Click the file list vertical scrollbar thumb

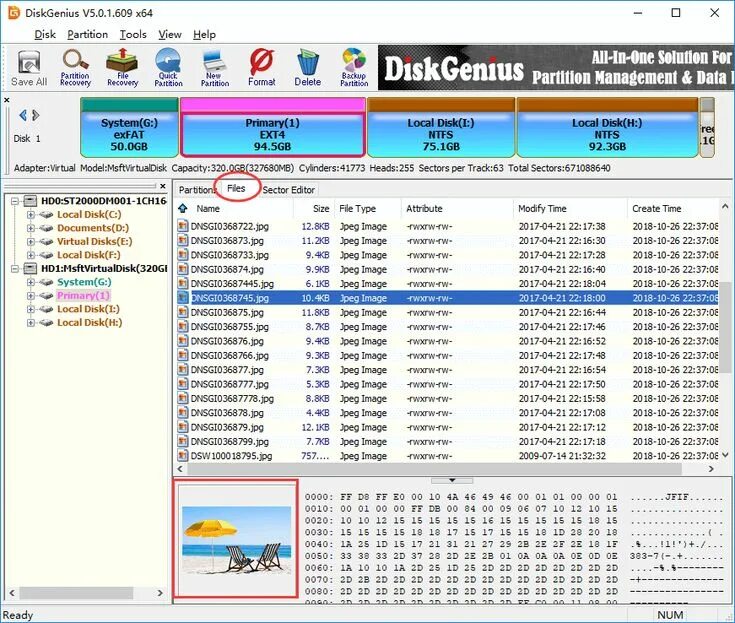(725, 326)
